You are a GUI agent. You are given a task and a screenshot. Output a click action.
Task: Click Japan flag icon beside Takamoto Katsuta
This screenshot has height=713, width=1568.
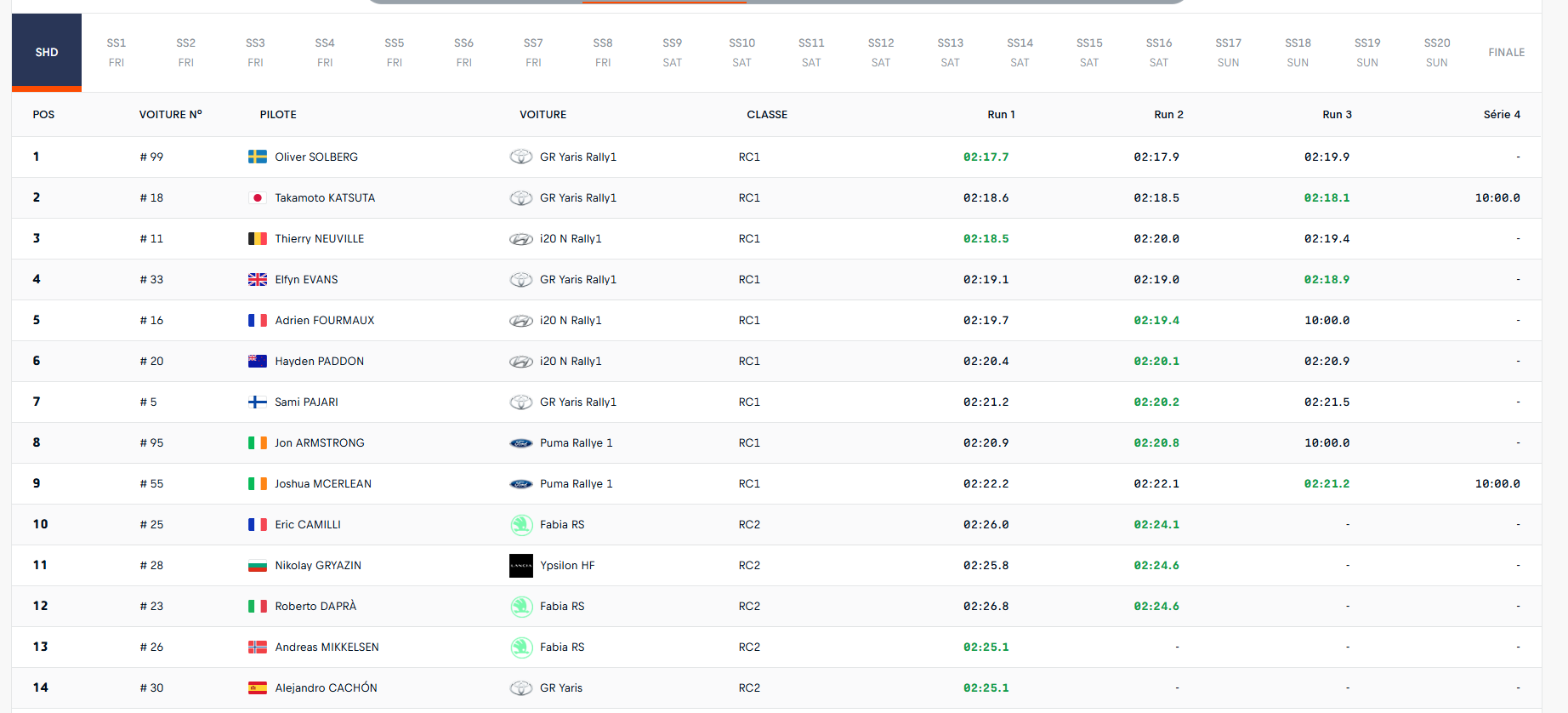coord(257,197)
